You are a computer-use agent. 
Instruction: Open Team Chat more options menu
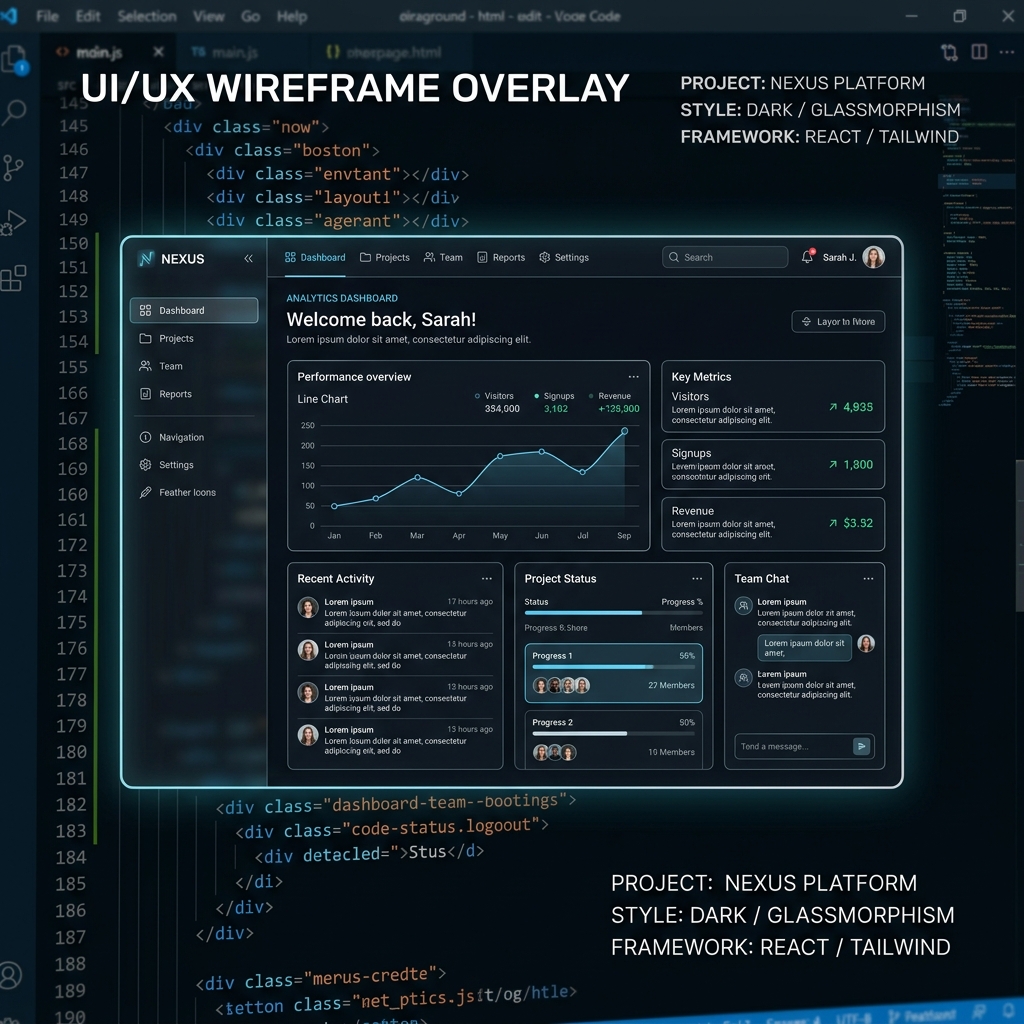868,579
